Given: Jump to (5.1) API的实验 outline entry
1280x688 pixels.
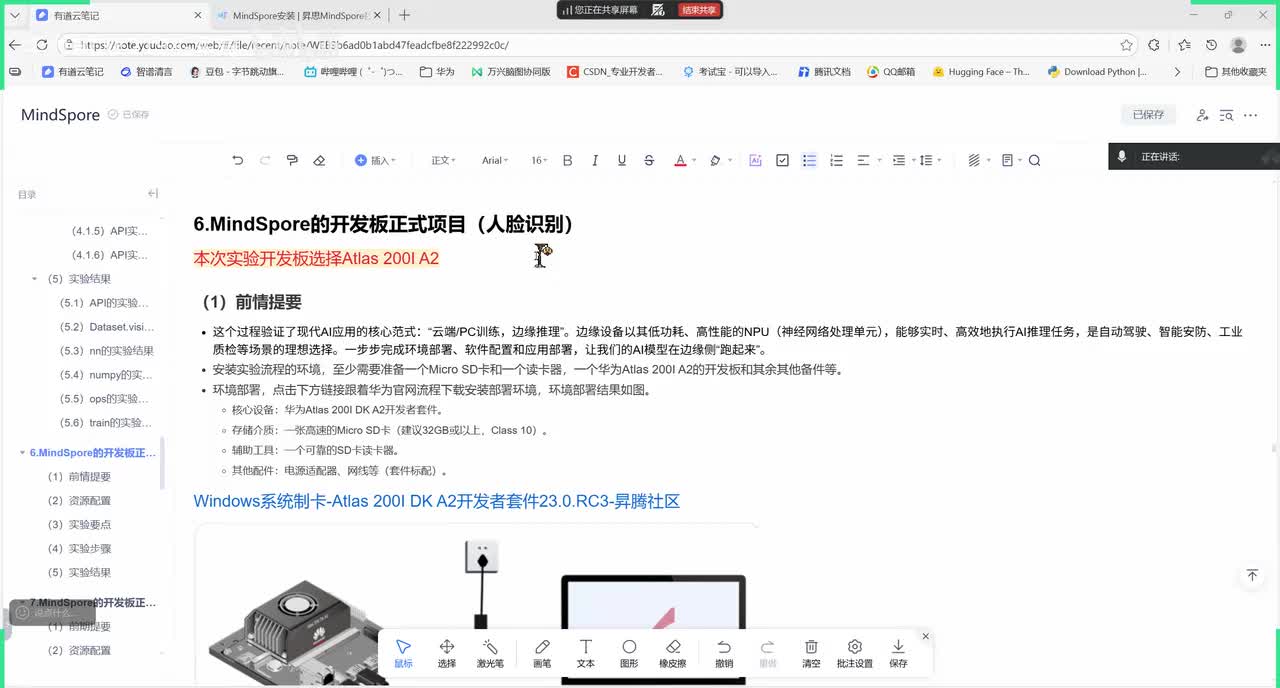Looking at the screenshot, I should click(105, 303).
